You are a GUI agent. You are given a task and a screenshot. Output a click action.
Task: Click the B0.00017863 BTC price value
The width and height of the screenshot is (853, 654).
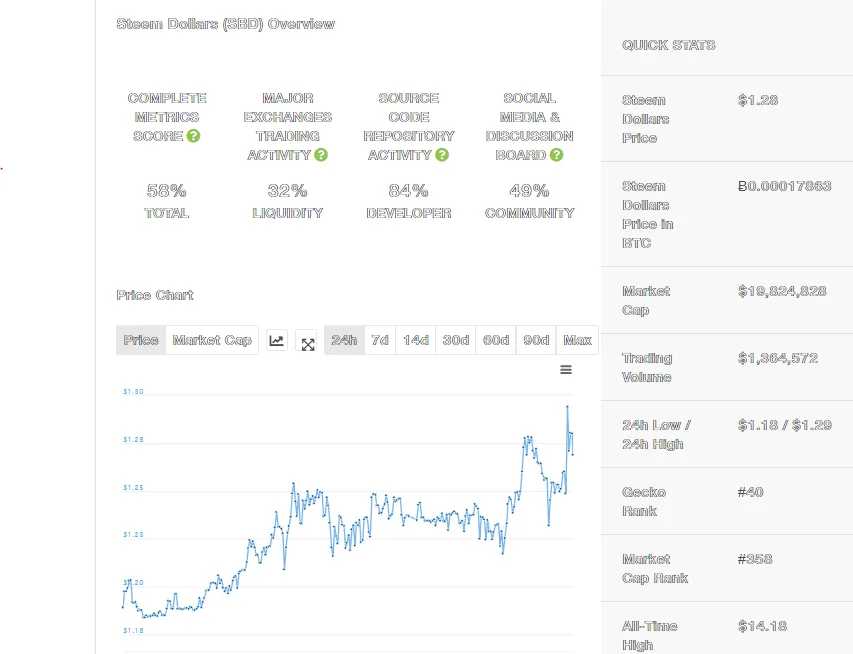click(784, 186)
